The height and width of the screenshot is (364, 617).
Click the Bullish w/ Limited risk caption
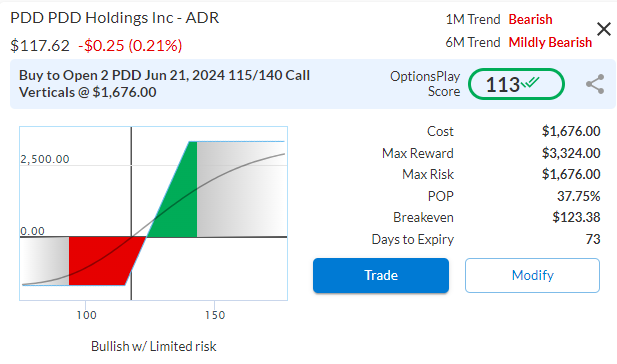[153, 346]
